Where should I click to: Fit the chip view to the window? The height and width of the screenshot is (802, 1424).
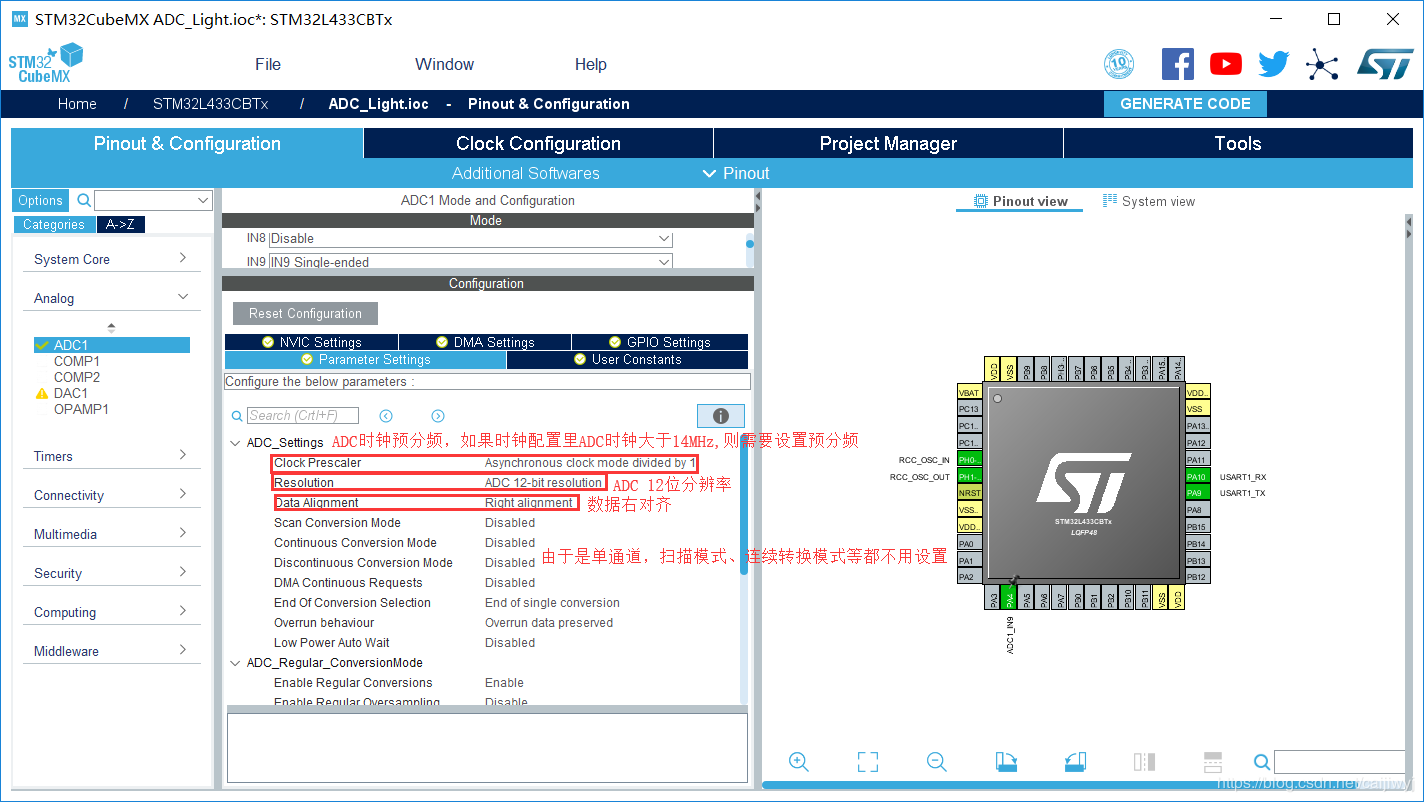[868, 762]
